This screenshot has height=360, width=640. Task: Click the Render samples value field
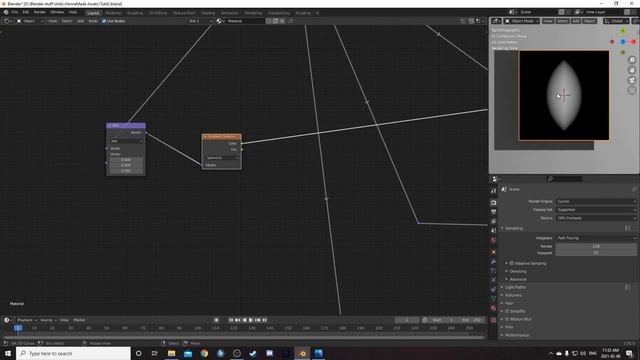(596, 246)
